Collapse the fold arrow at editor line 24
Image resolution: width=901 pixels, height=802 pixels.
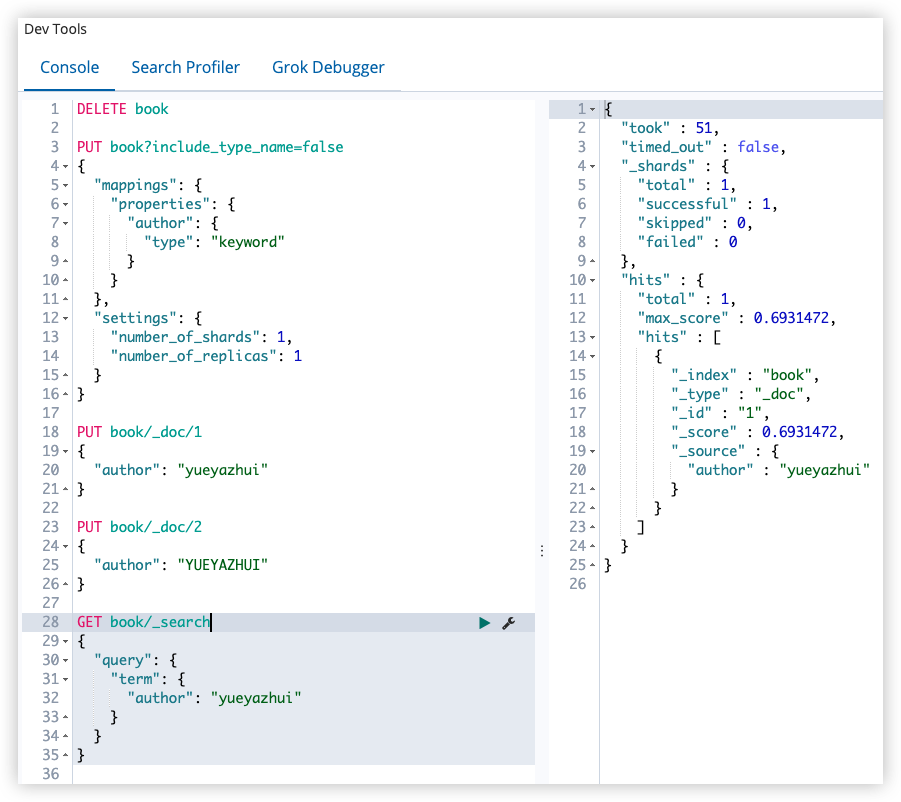(66, 546)
